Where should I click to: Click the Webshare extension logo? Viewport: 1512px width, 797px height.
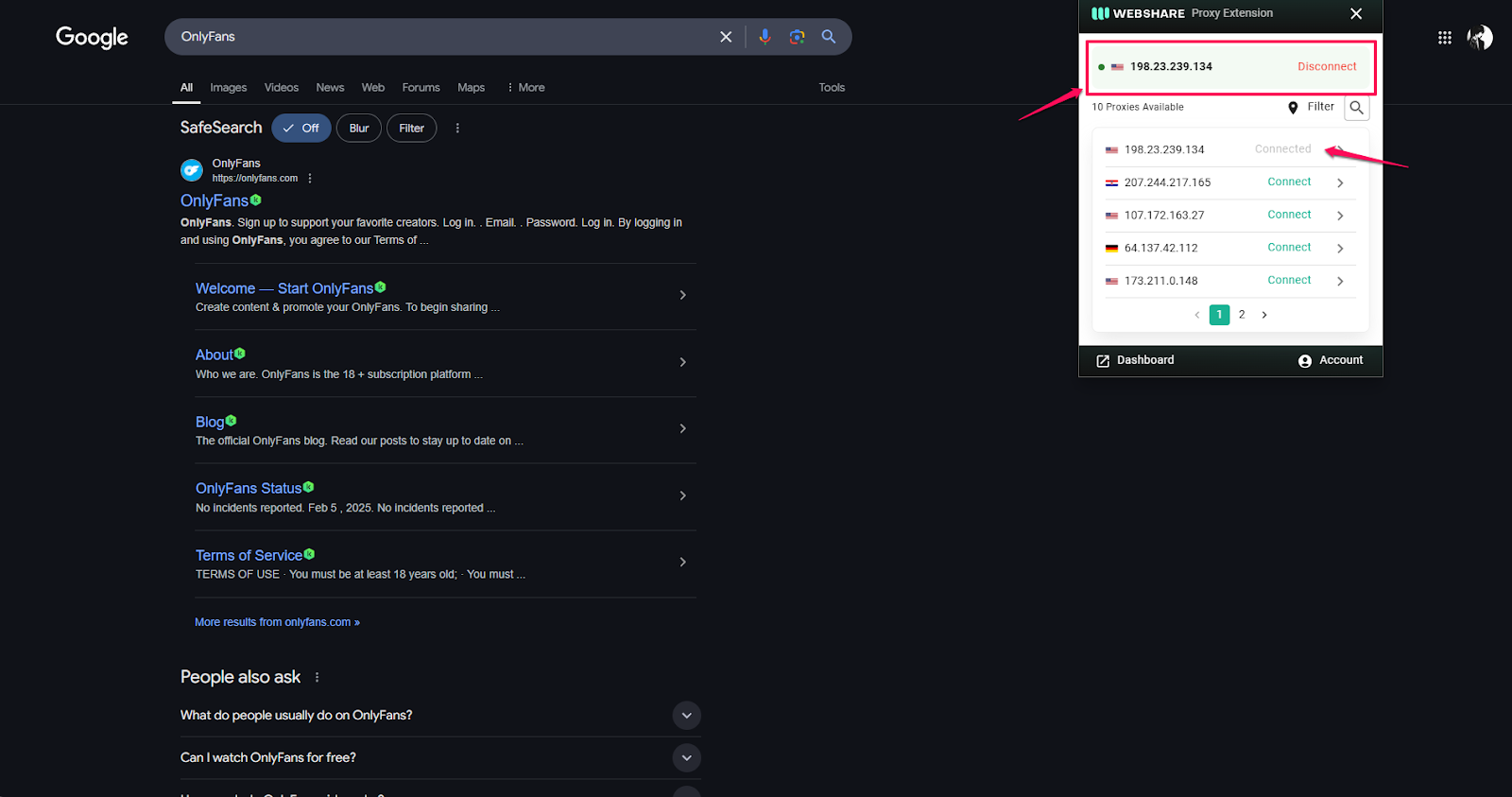click(x=1138, y=13)
